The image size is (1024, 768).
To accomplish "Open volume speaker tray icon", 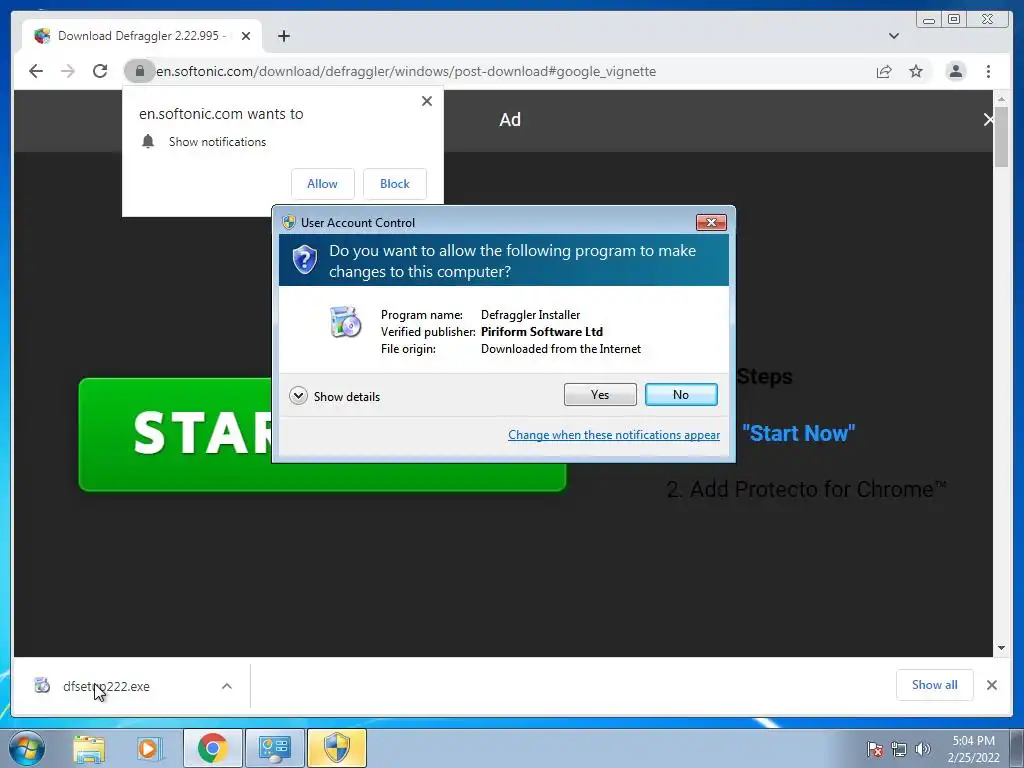I will [x=922, y=749].
